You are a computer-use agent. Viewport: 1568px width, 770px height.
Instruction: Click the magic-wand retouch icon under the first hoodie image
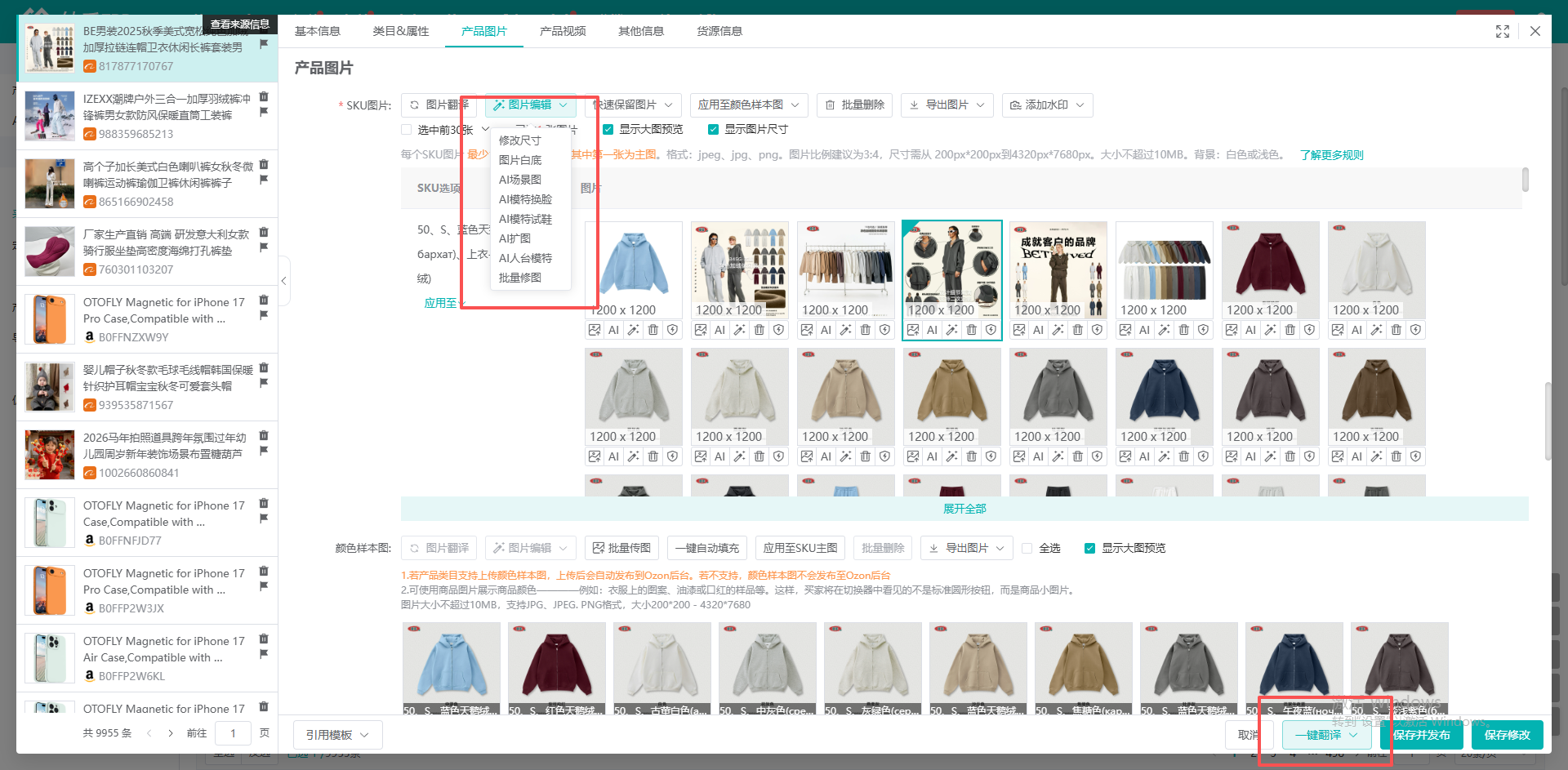(x=633, y=329)
